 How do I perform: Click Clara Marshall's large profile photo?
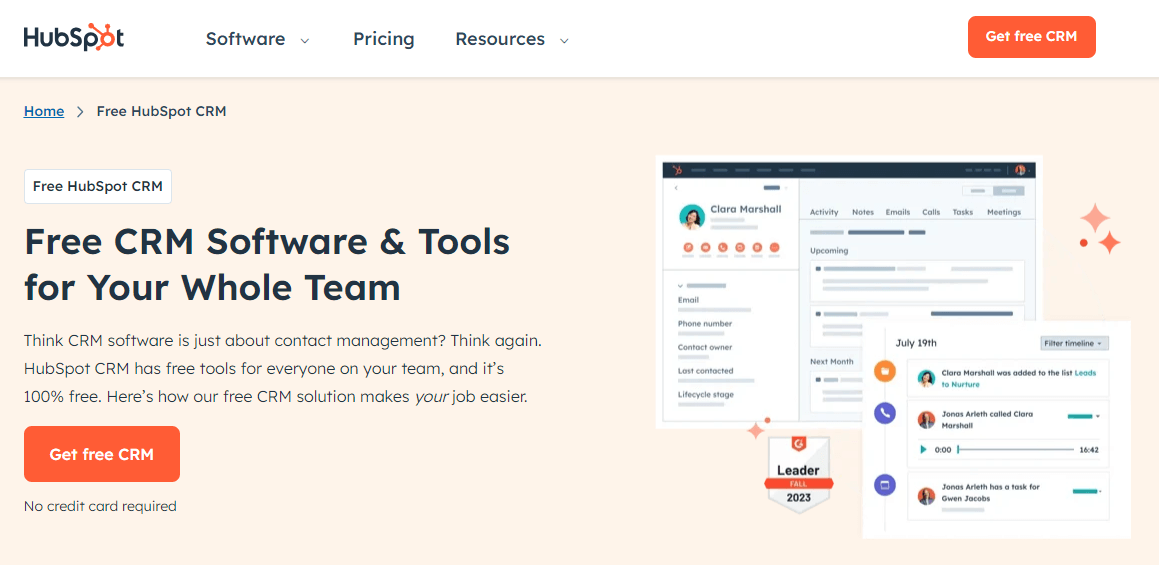coord(692,217)
